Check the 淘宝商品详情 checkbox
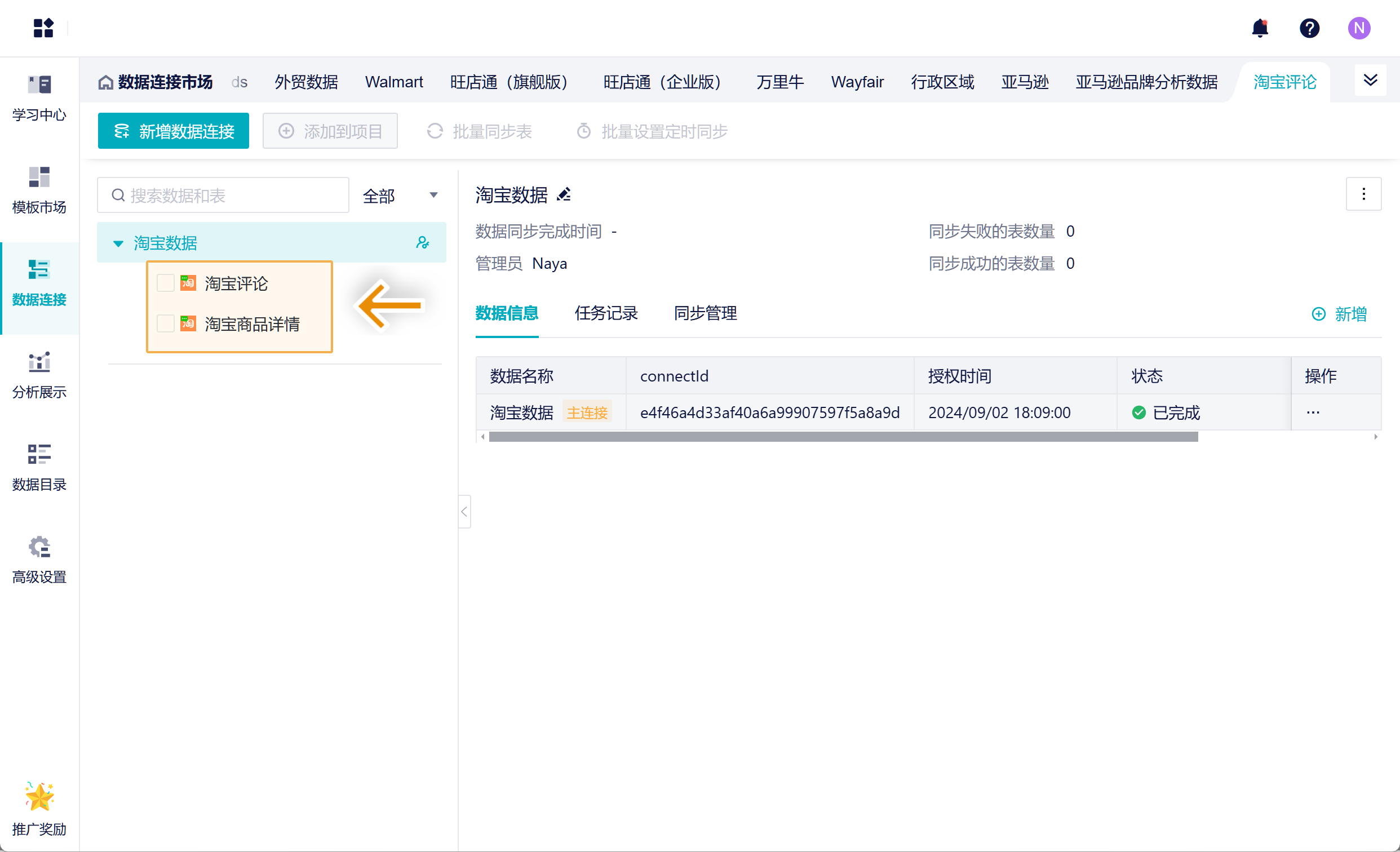This screenshot has width=1400, height=852. point(165,324)
